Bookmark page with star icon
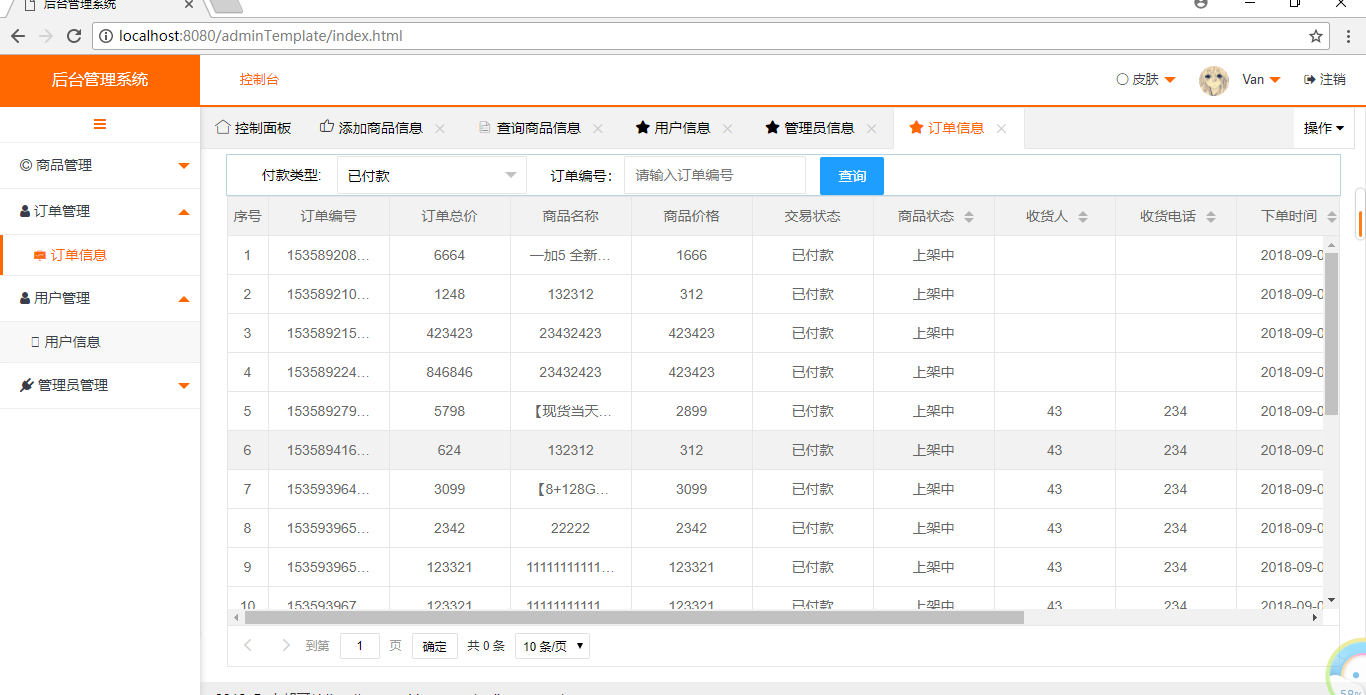 (x=1316, y=36)
